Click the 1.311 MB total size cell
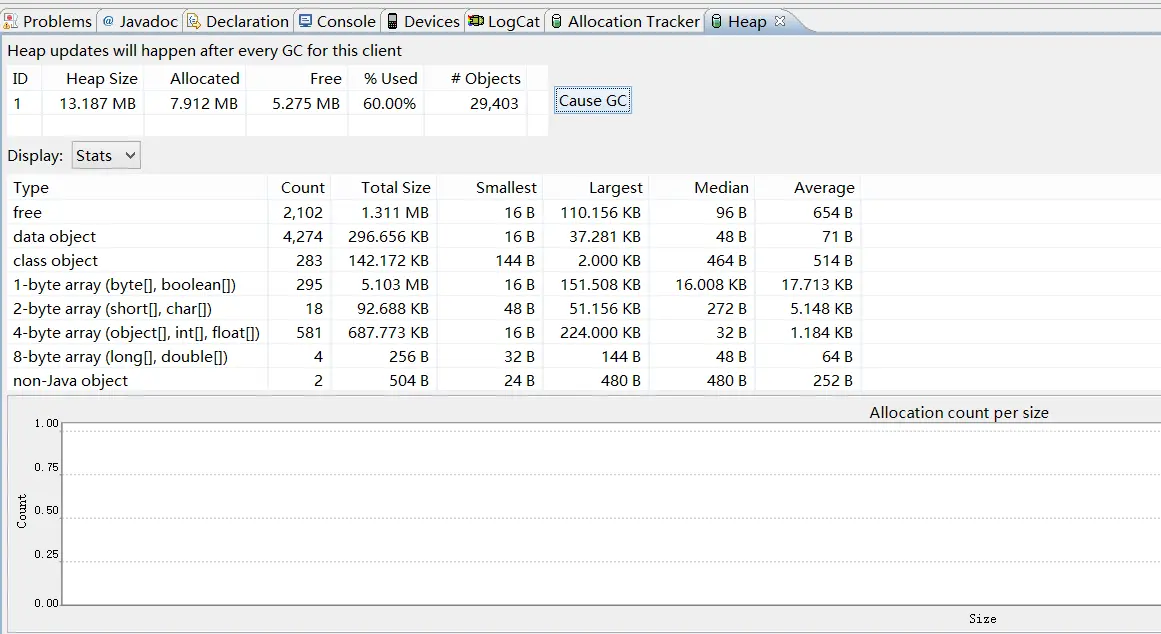This screenshot has width=1161, height=634. 395,213
